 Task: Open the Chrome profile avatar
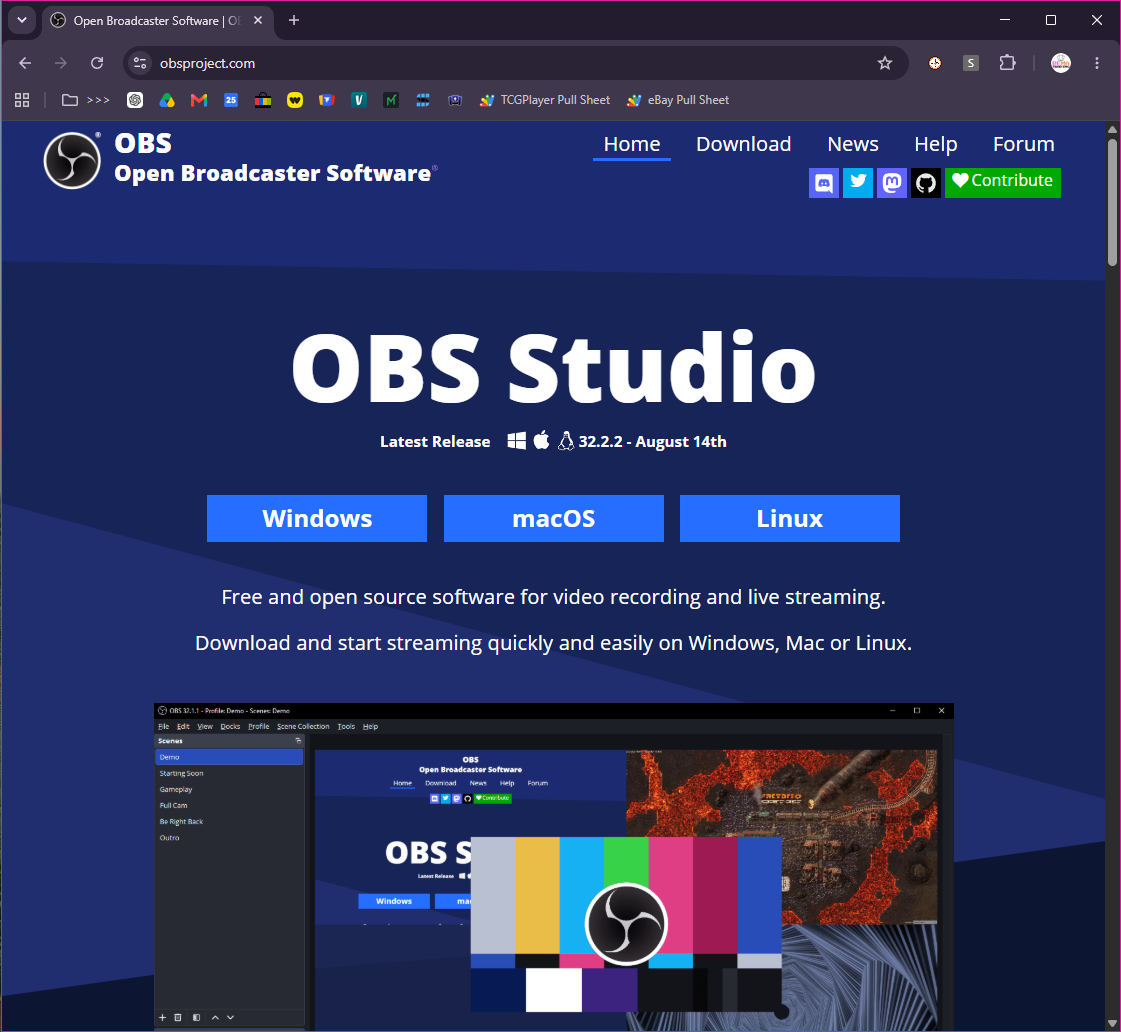pyautogui.click(x=1060, y=63)
